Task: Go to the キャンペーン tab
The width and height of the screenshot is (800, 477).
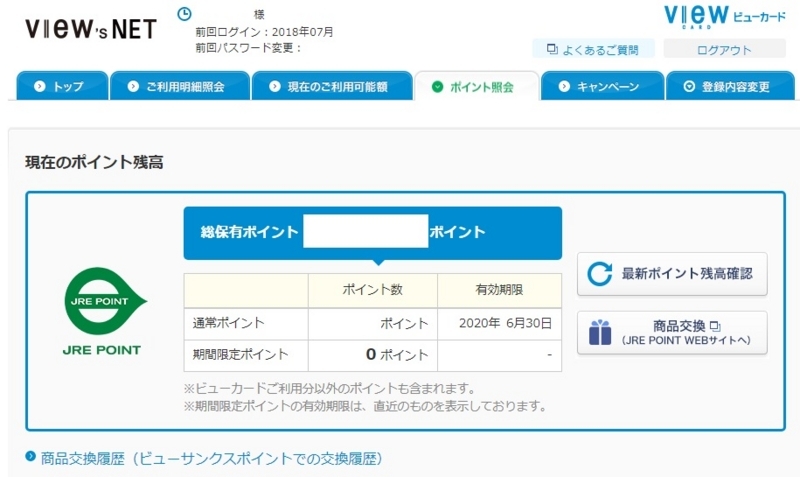Action: tap(603, 86)
